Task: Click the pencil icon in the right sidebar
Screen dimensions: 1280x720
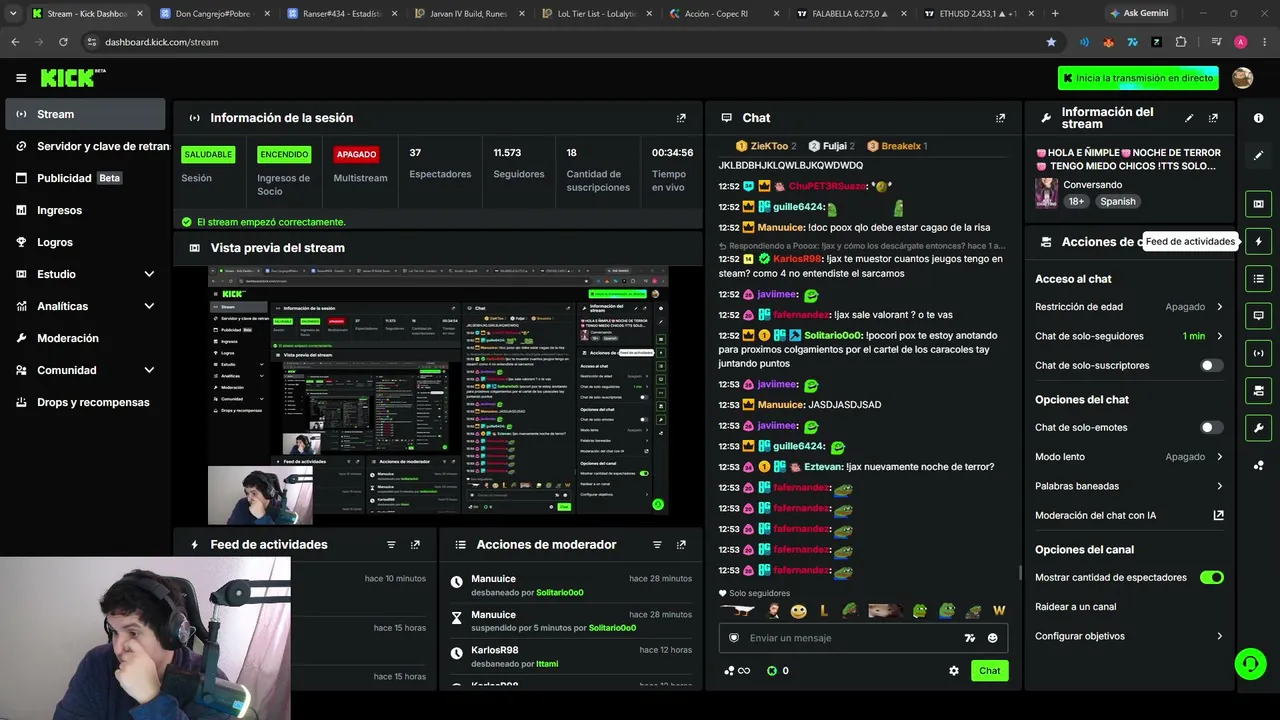Action: [1258, 156]
